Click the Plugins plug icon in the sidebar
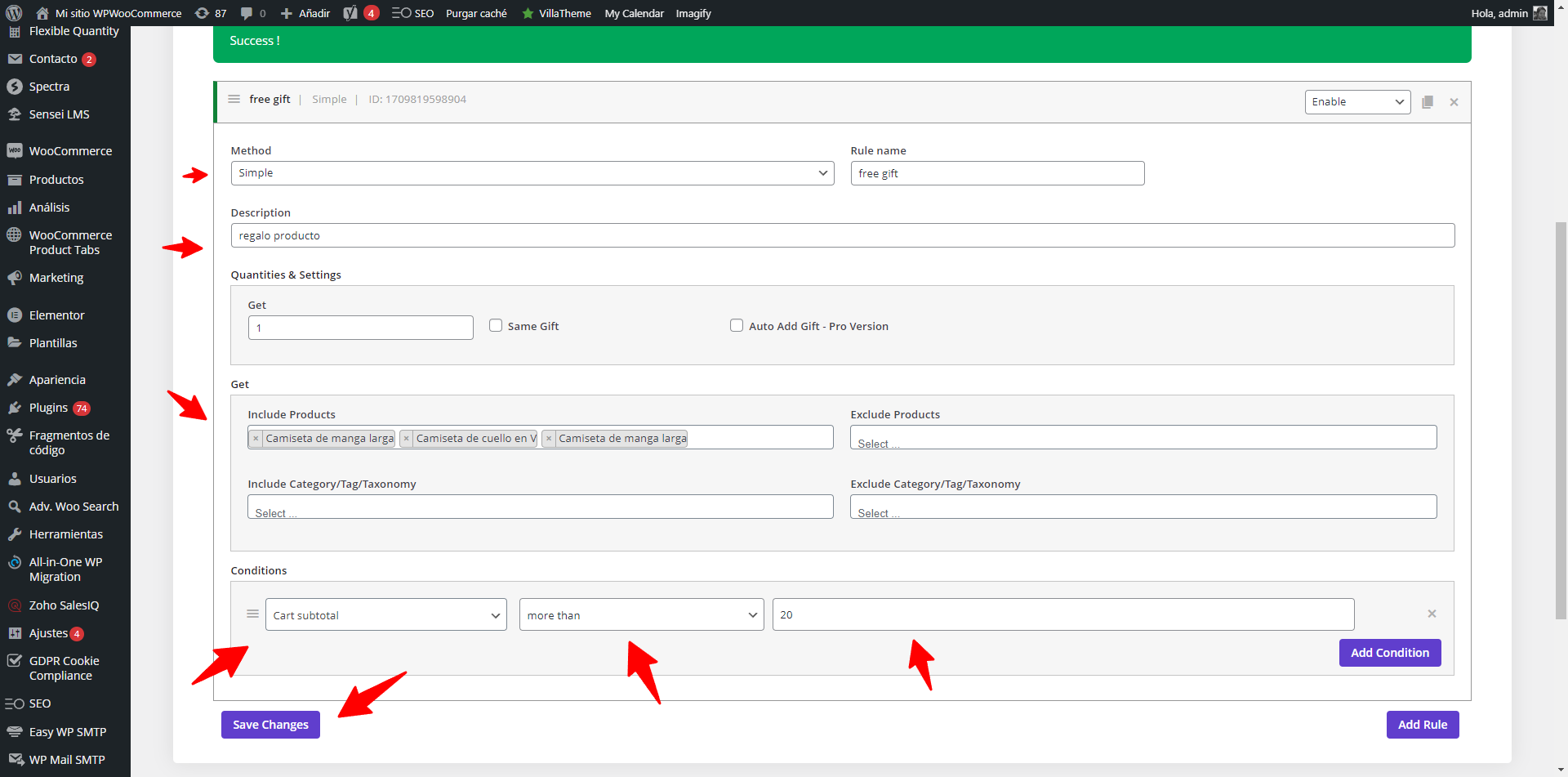This screenshot has width=1568, height=777. [15, 408]
